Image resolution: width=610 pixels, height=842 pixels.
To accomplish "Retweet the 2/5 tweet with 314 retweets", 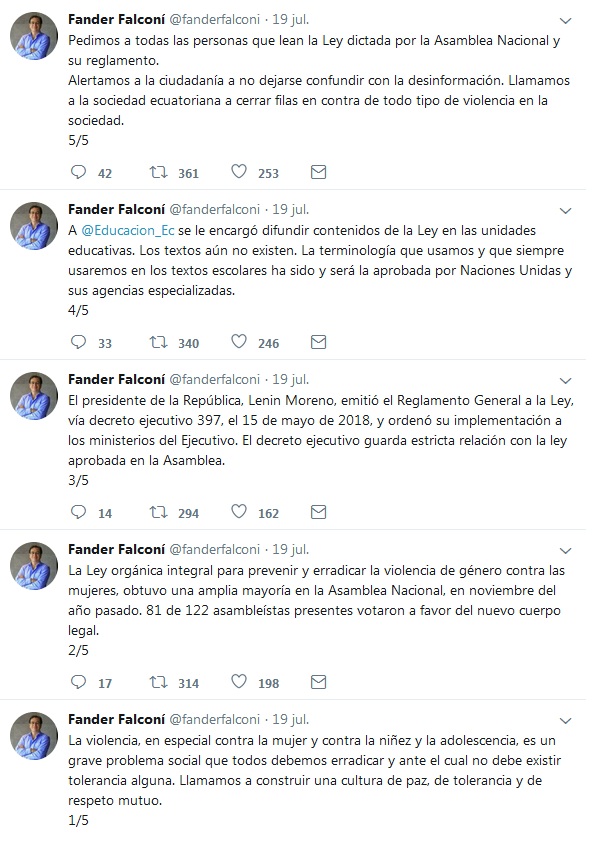I will click(x=157, y=683).
